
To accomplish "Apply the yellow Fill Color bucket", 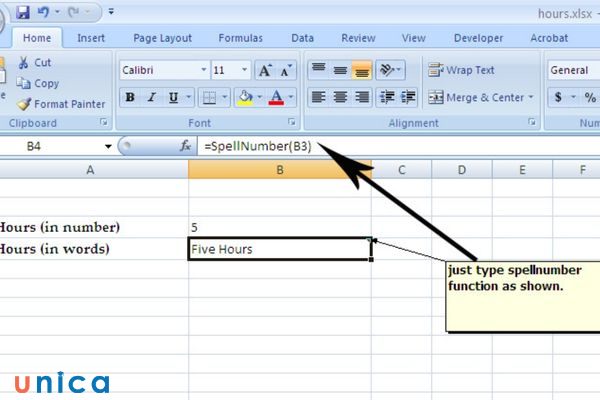I will pyautogui.click(x=245, y=97).
